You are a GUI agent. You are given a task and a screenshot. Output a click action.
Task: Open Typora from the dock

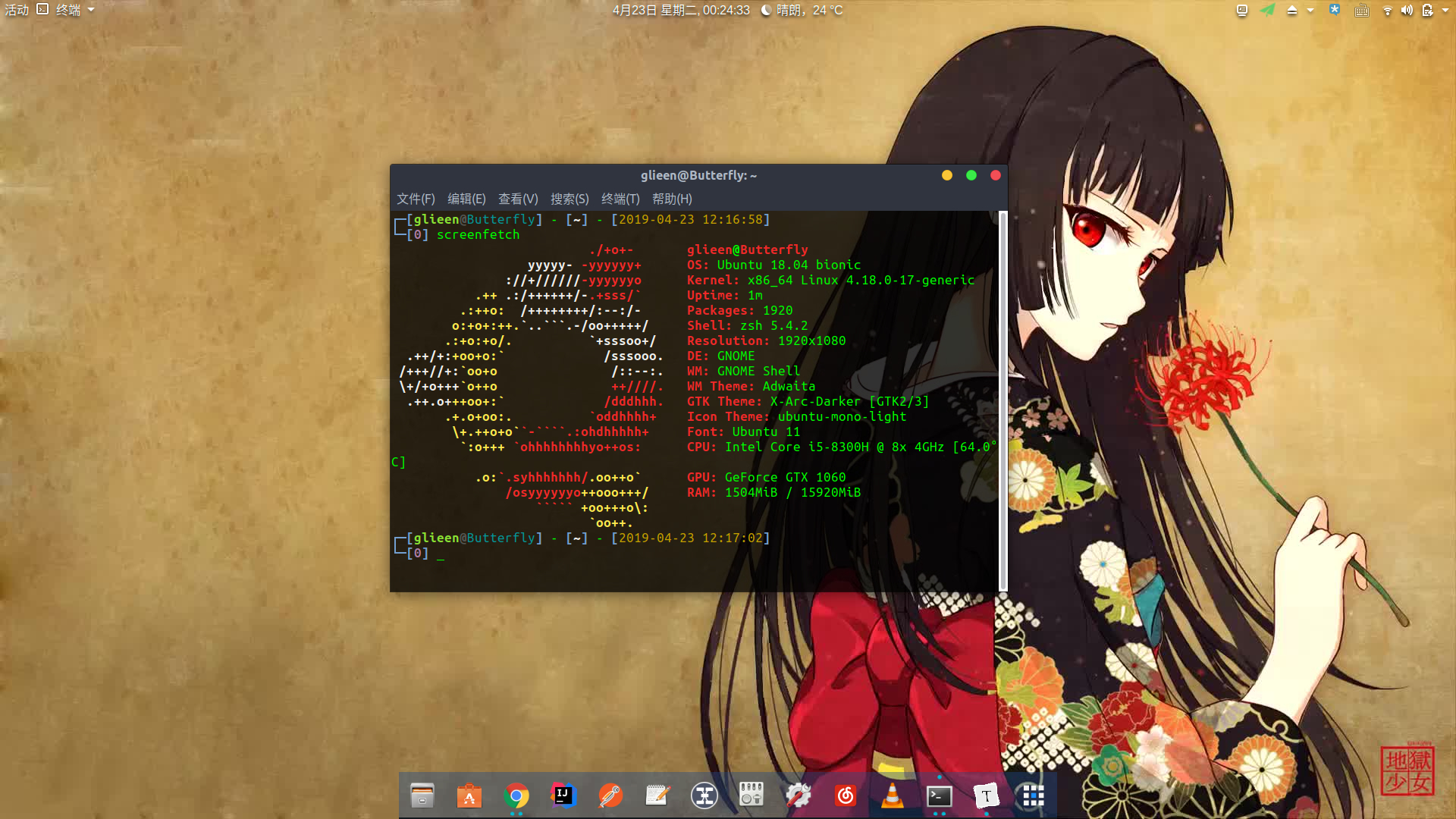pyautogui.click(x=986, y=795)
